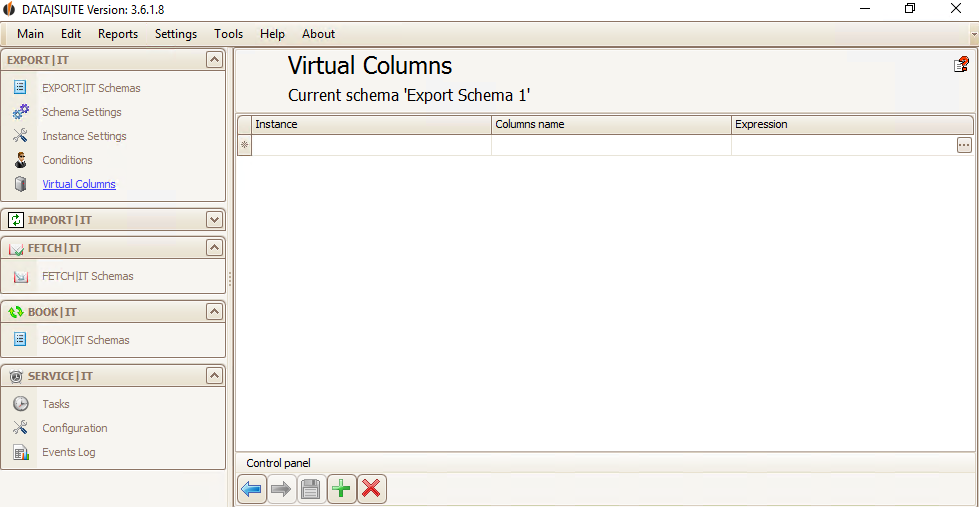The image size is (979, 507).
Task: Collapse the SERVICE|IT panel
Action: point(214,376)
